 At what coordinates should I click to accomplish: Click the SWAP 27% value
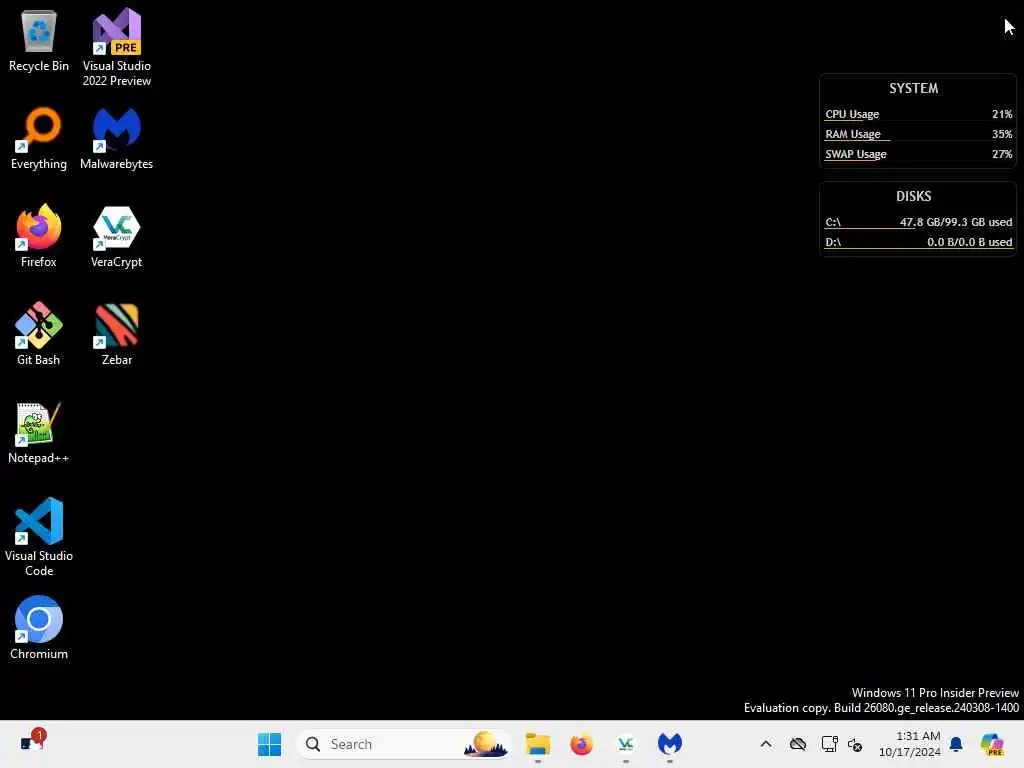click(1002, 154)
